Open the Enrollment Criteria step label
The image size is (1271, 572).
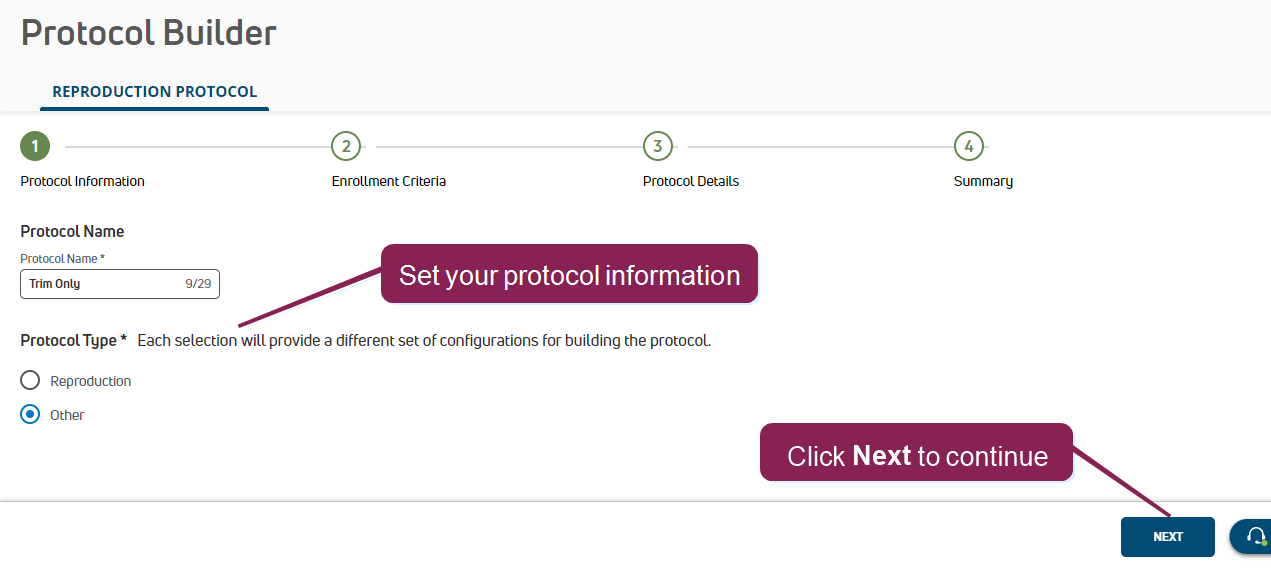[388, 182]
